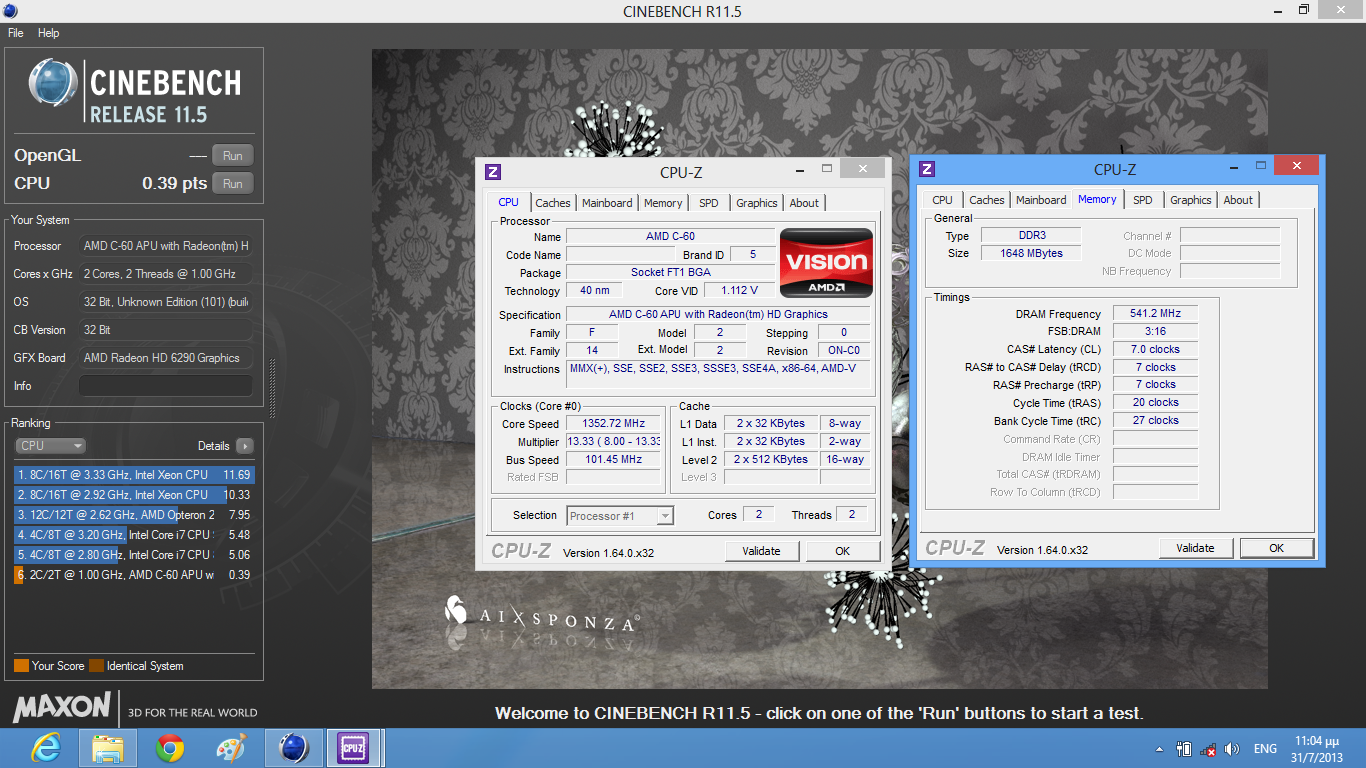Click the memory Size value 1648 MBytes

(1030, 254)
